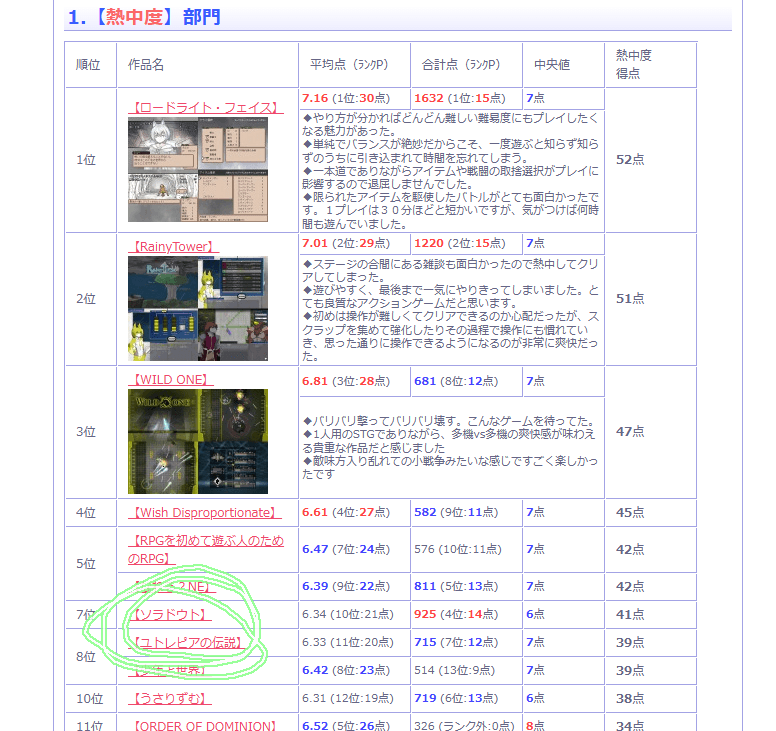Click the RainyTower title link

(174, 246)
